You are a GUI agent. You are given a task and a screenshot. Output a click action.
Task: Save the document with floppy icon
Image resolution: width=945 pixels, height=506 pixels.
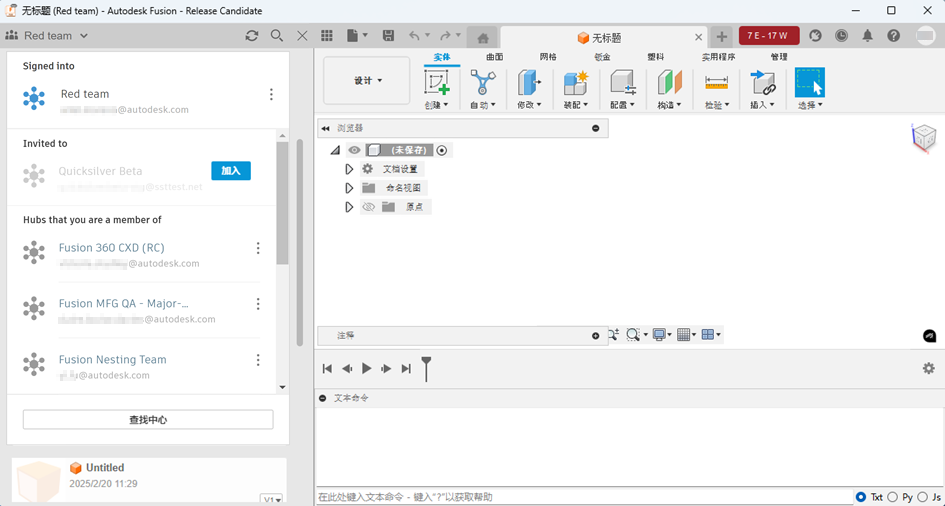pyautogui.click(x=389, y=36)
